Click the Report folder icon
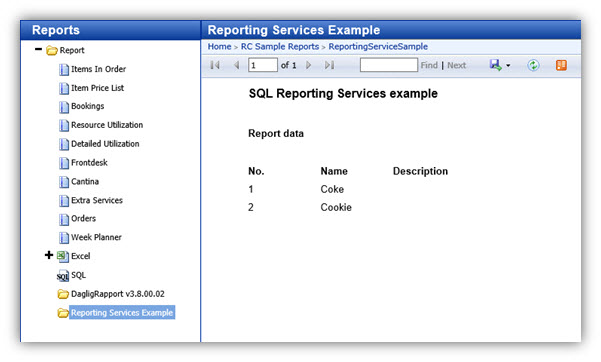 point(52,51)
